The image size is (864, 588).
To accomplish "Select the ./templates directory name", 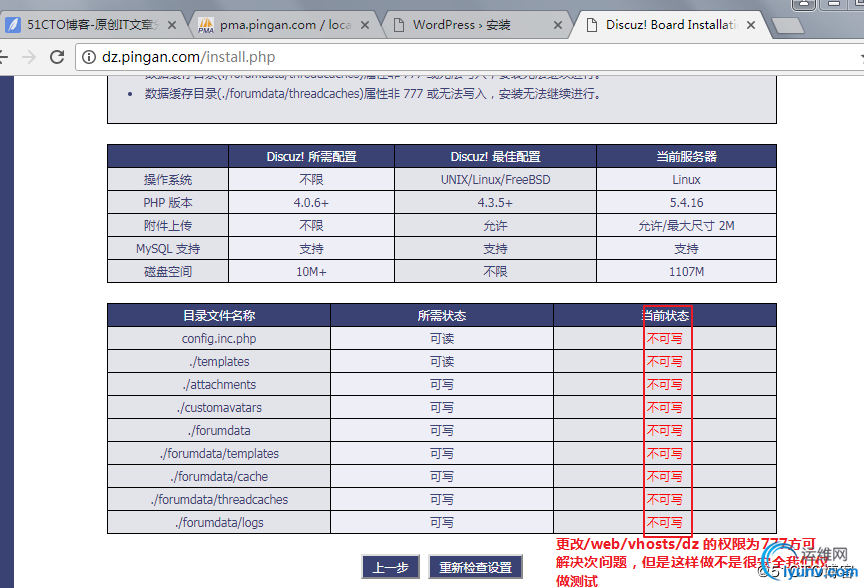I will [219, 362].
